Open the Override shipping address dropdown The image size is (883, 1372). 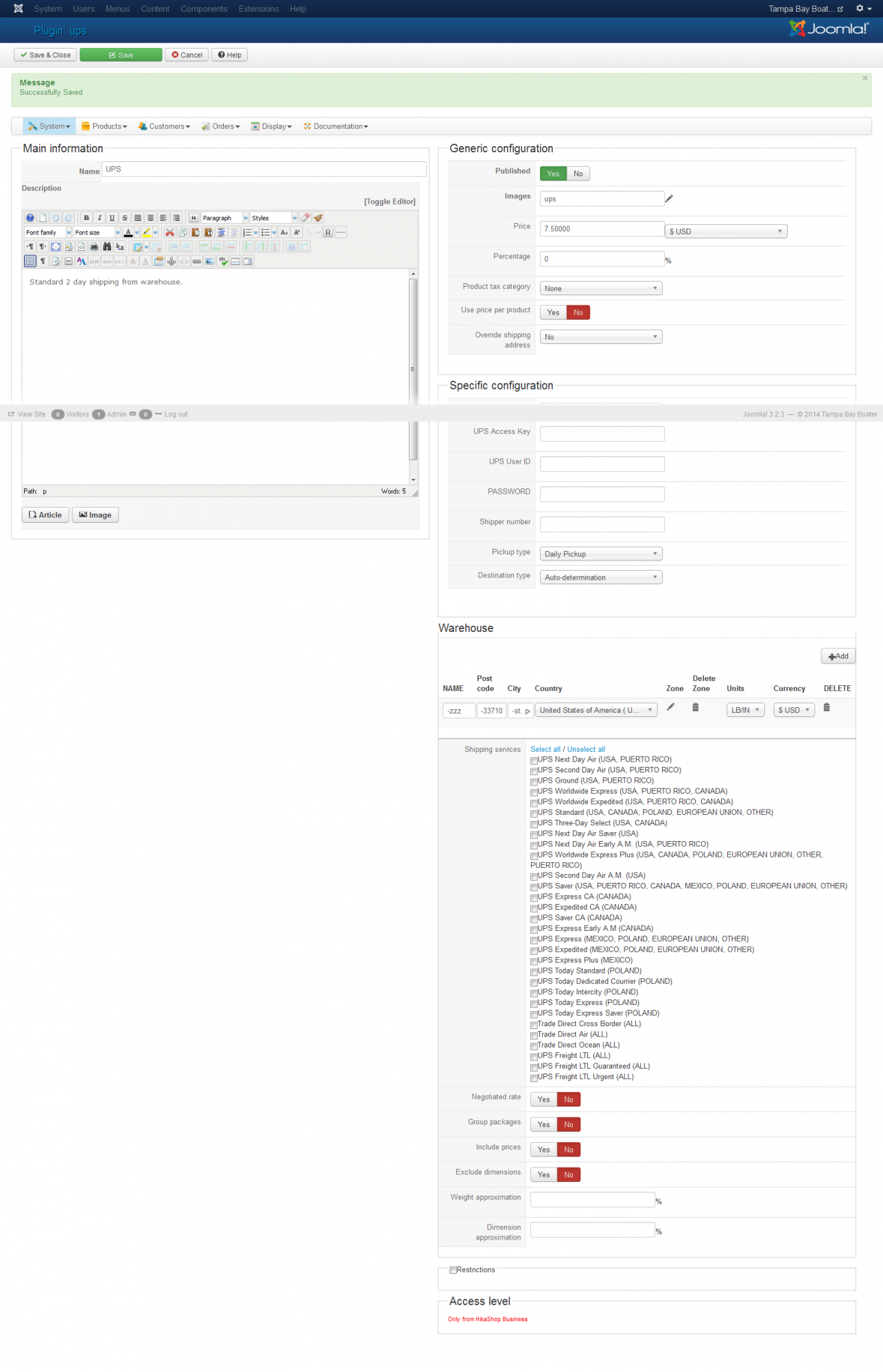(x=601, y=337)
